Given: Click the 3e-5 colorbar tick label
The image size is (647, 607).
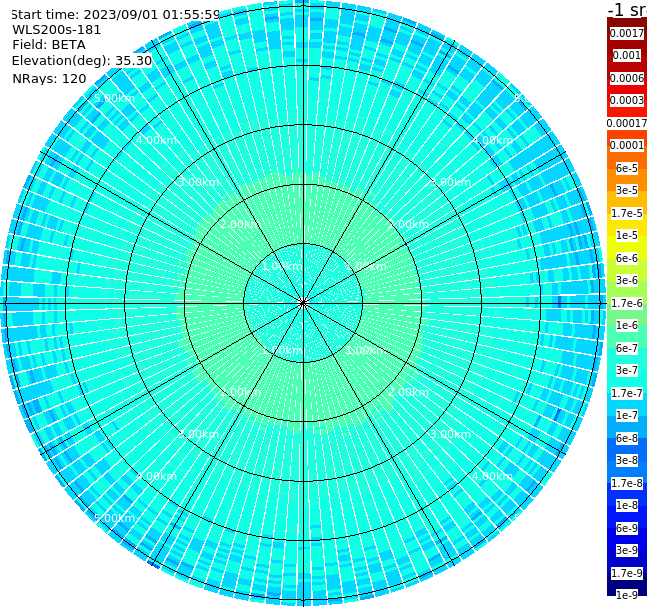Looking at the screenshot, I should 627,190.
